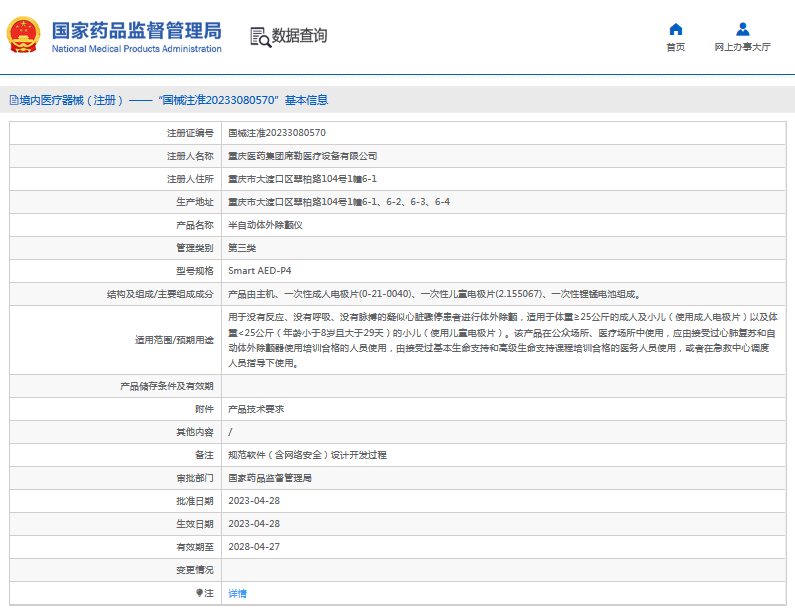Click the national emblem logo icon
The width and height of the screenshot is (795, 613).
tap(23, 35)
